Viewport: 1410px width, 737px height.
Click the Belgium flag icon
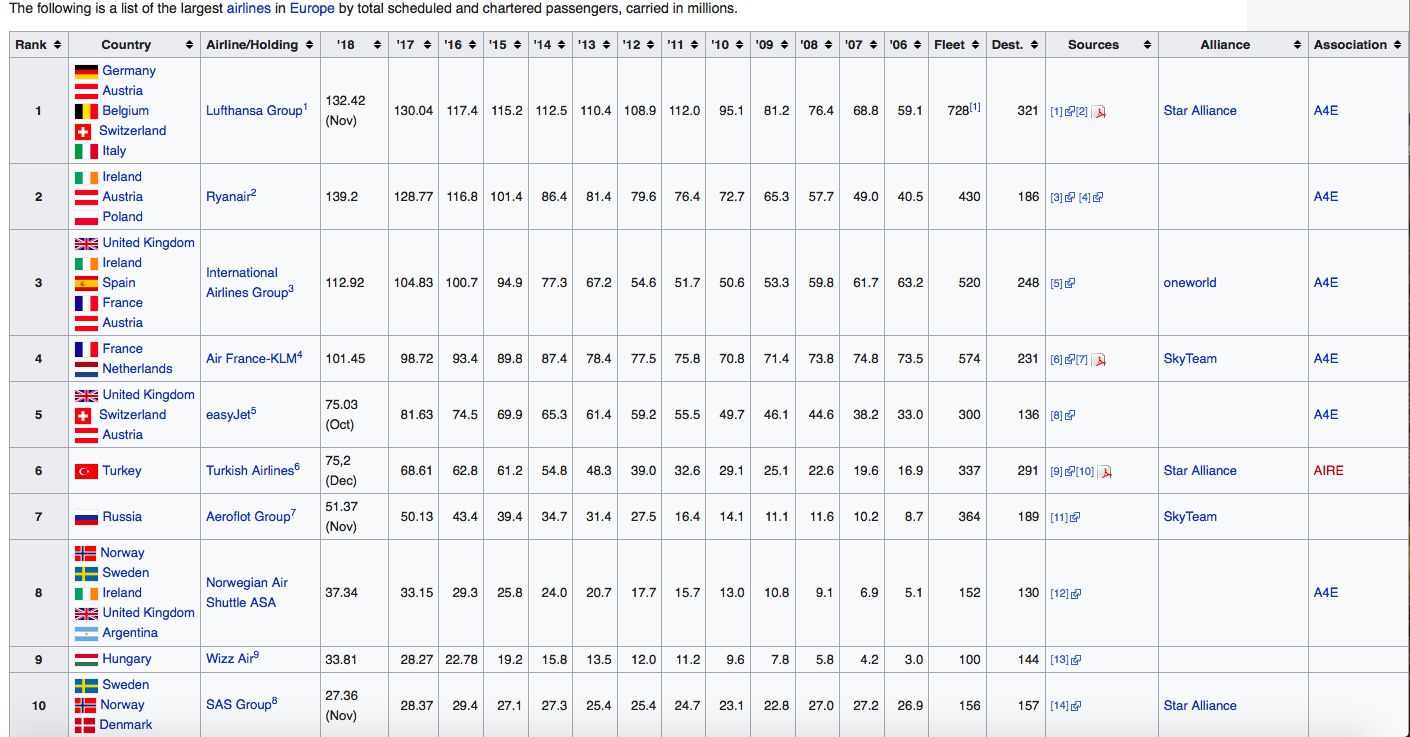coord(86,111)
